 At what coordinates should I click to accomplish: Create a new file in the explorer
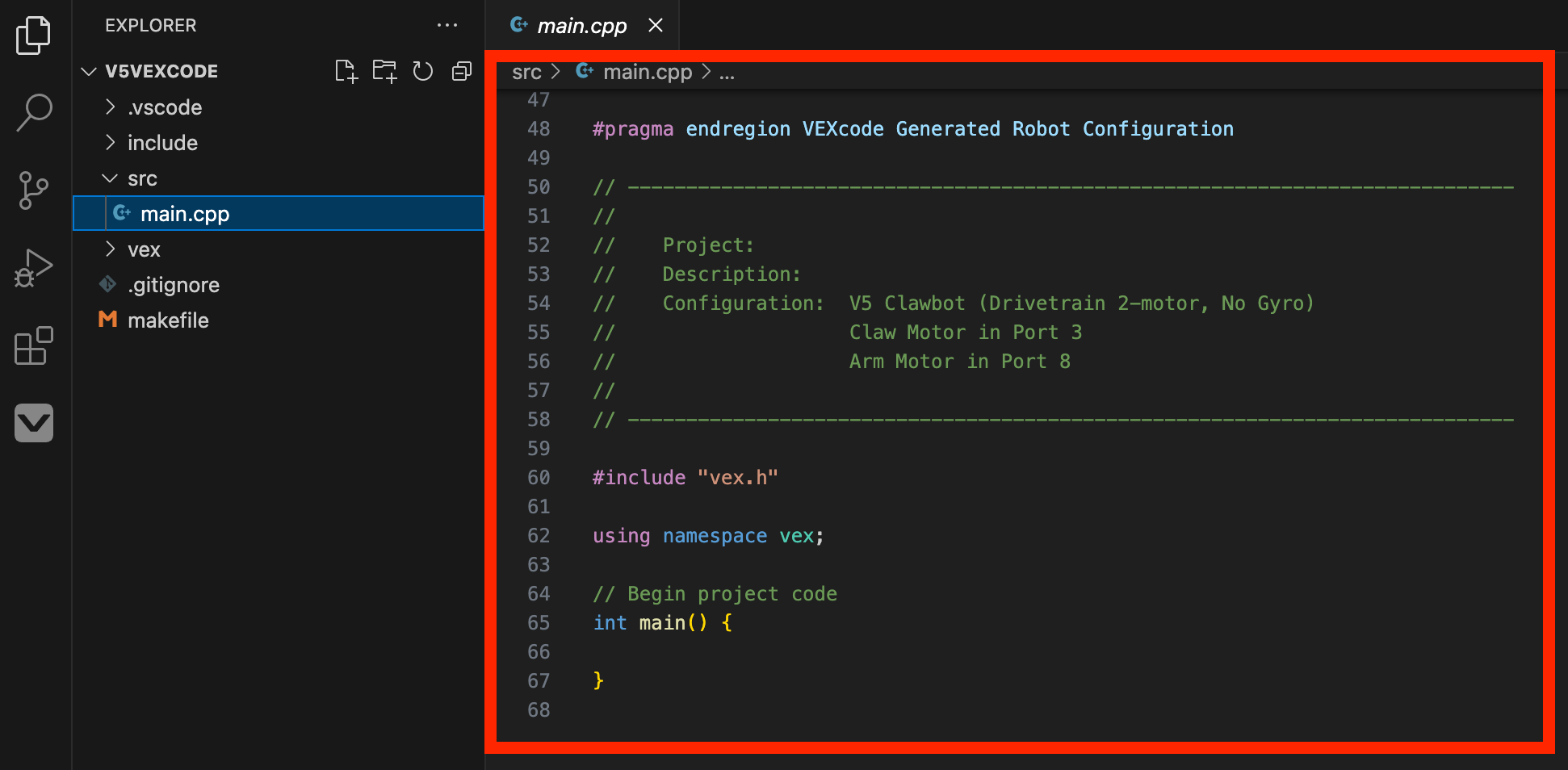tap(346, 71)
